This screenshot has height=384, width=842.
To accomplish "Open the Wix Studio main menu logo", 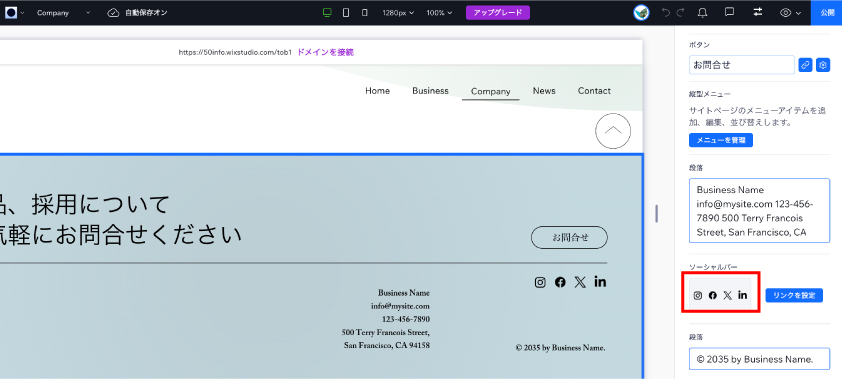I will click(11, 12).
